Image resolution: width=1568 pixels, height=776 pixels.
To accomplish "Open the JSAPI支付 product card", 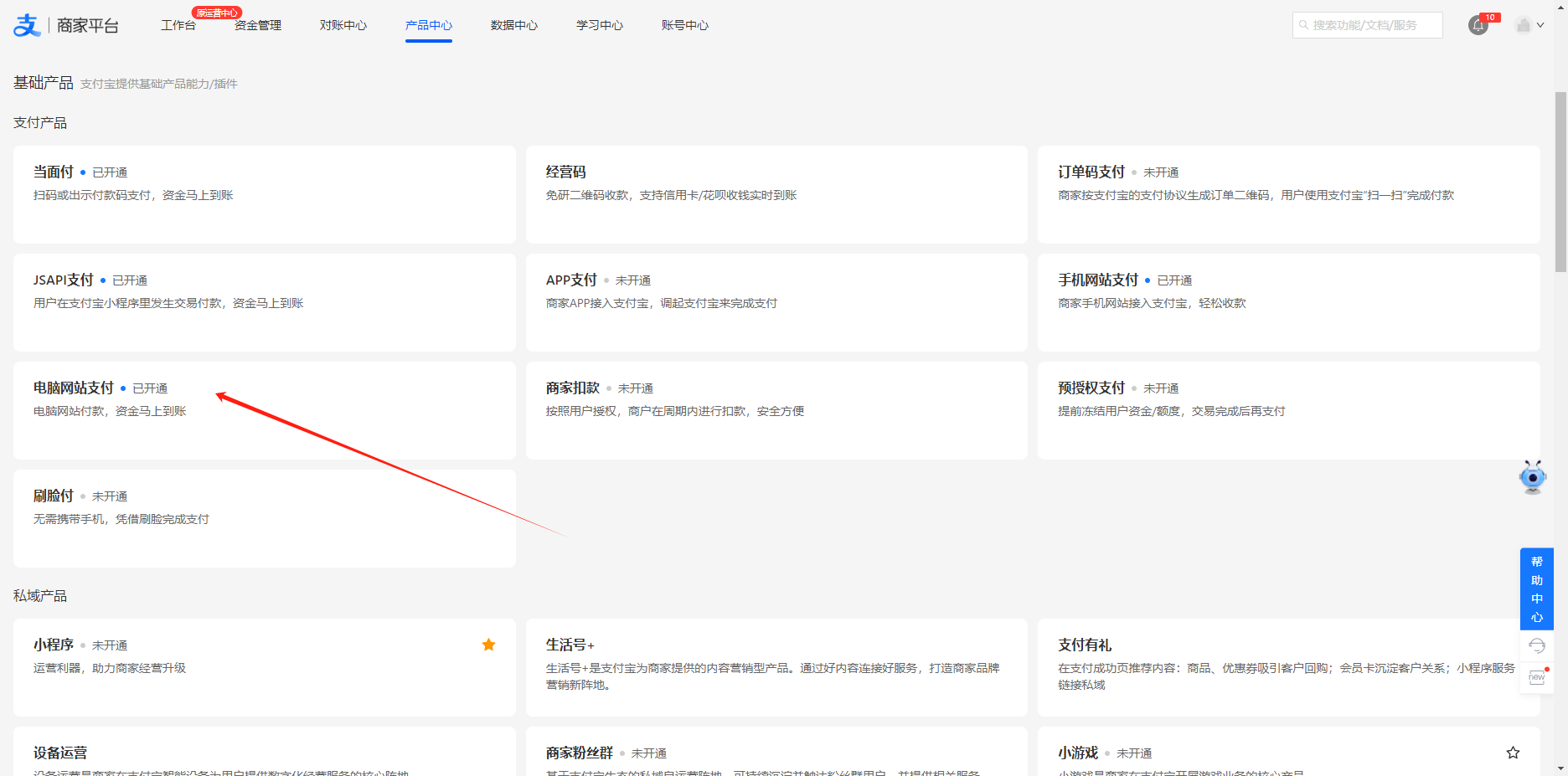I will 265,302.
